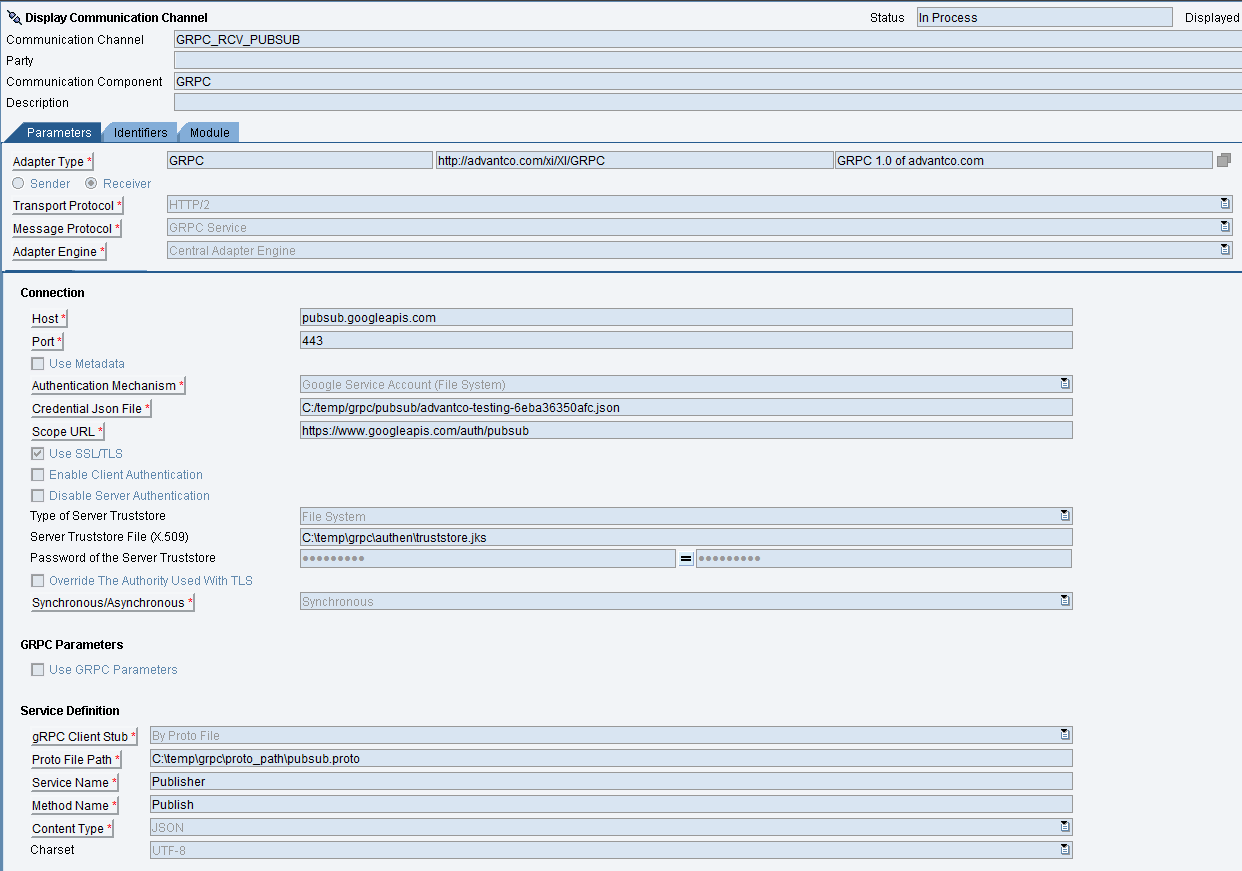This screenshot has height=871, width=1242.
Task: Click the Display Communication Channel header icon
Action: (x=13, y=16)
